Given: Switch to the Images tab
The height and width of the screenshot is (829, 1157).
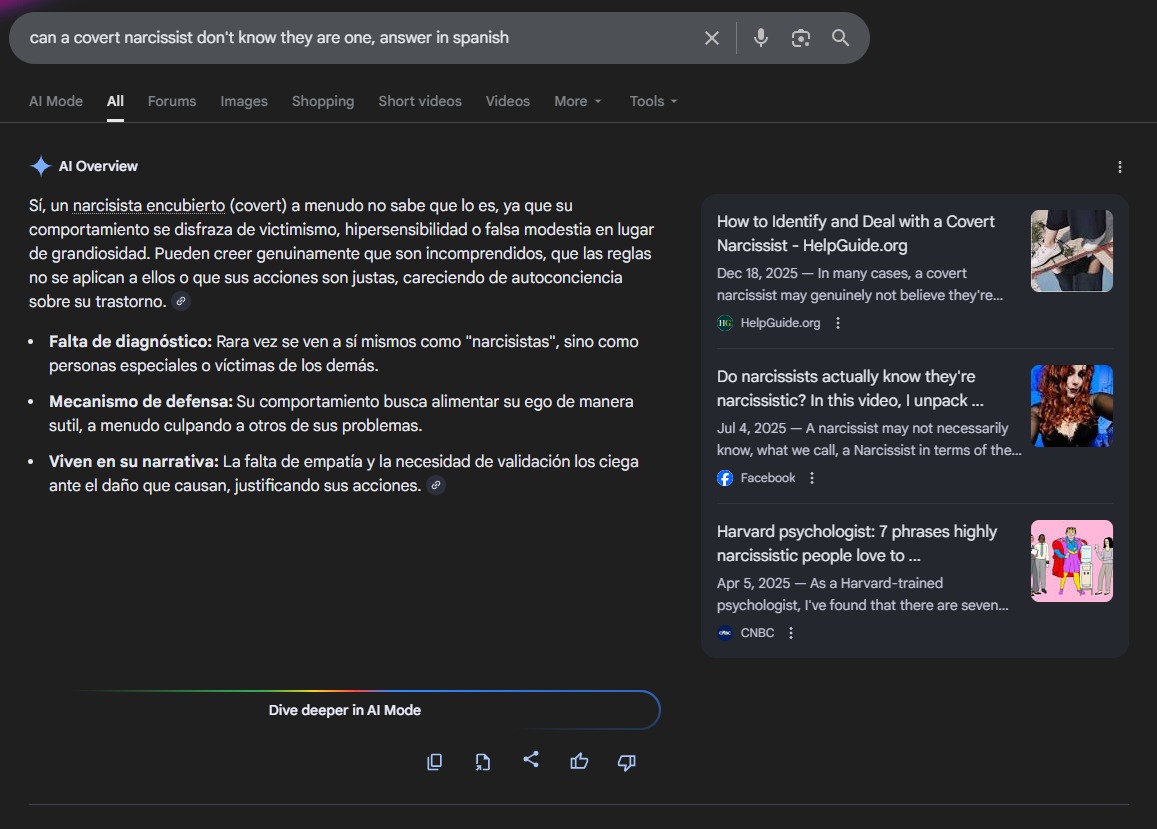Looking at the screenshot, I should 244,101.
